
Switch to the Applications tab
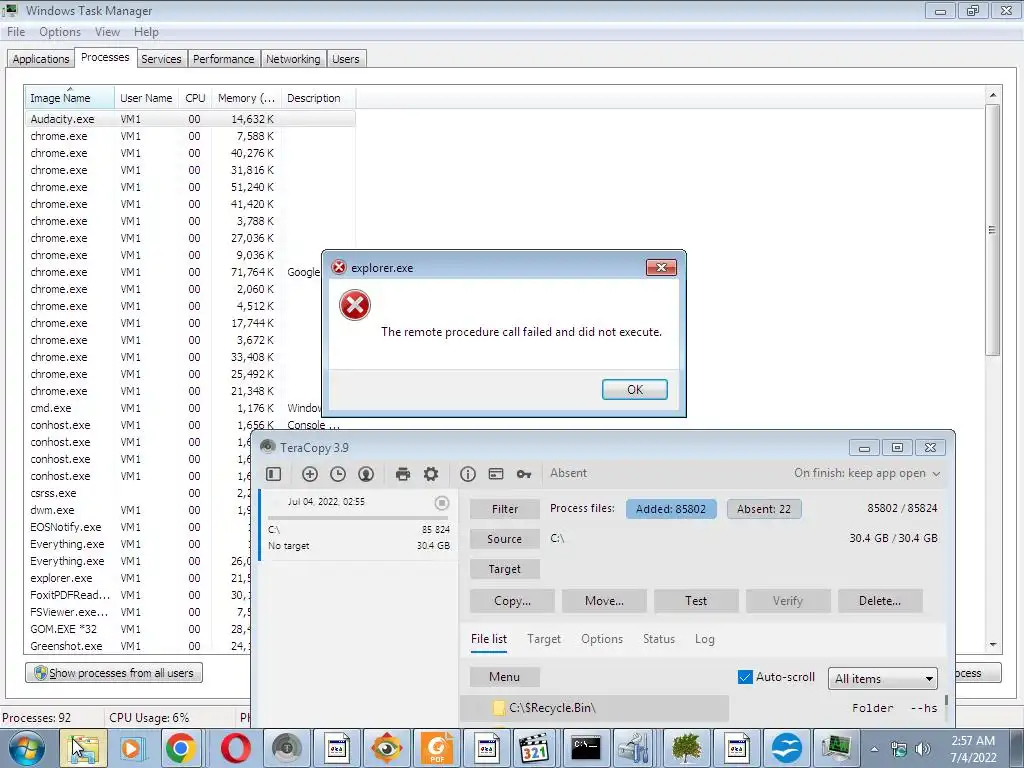[x=40, y=59]
